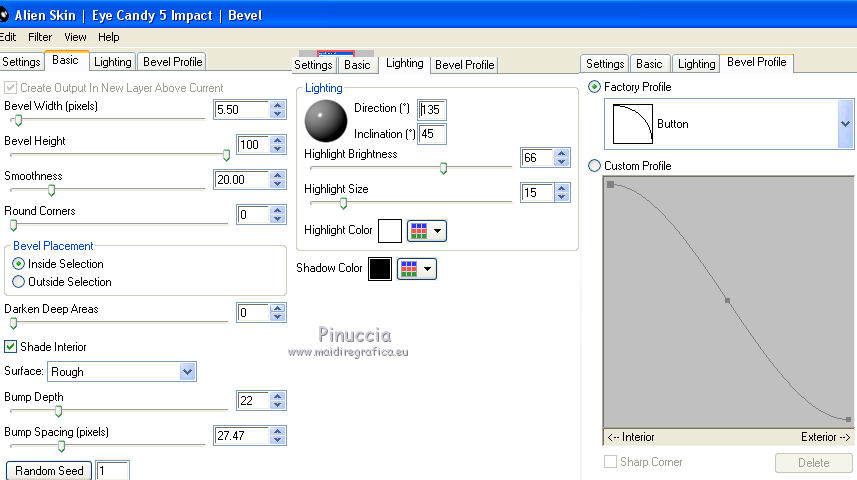The height and width of the screenshot is (480, 857).
Task: Expand the Factory Profile Button list
Action: click(846, 124)
